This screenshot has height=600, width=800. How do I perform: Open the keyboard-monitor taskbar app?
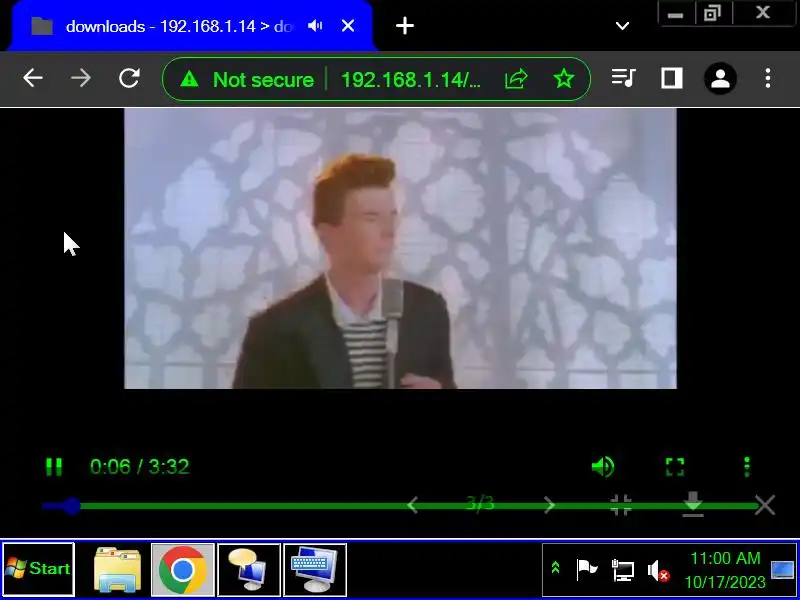coord(315,569)
